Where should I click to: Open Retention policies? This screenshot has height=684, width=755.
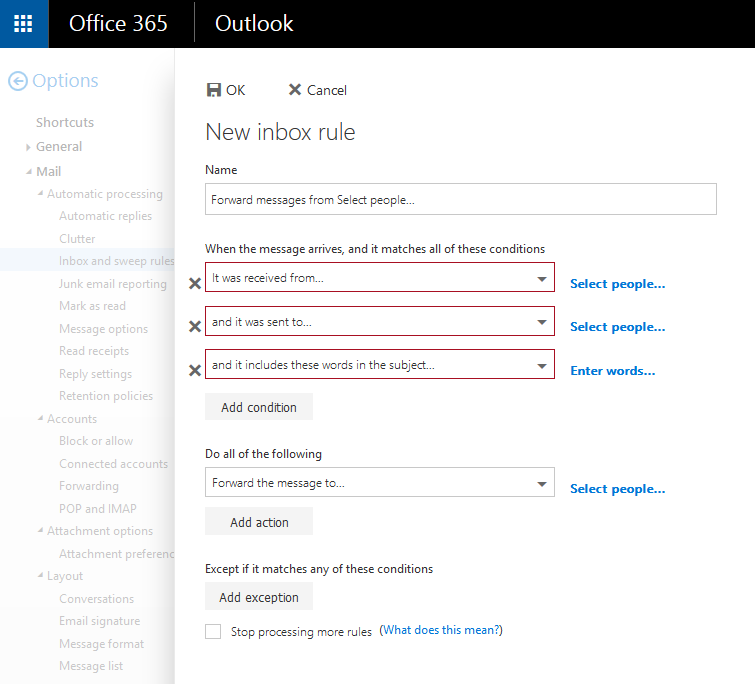coord(106,396)
